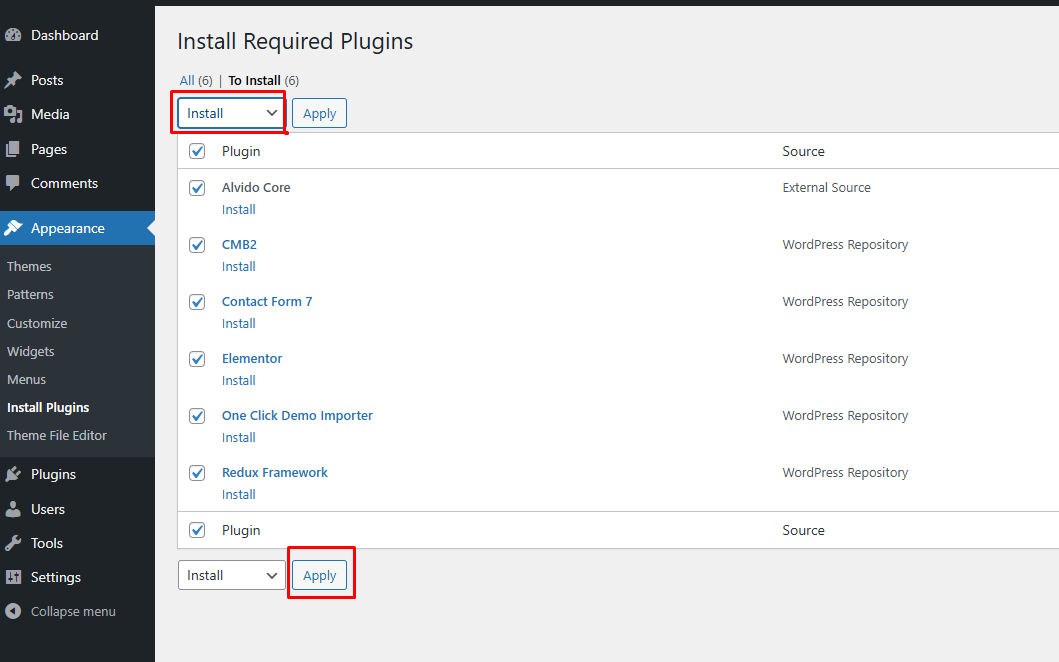Click the Pages document icon
1059x662 pixels.
coord(13,149)
